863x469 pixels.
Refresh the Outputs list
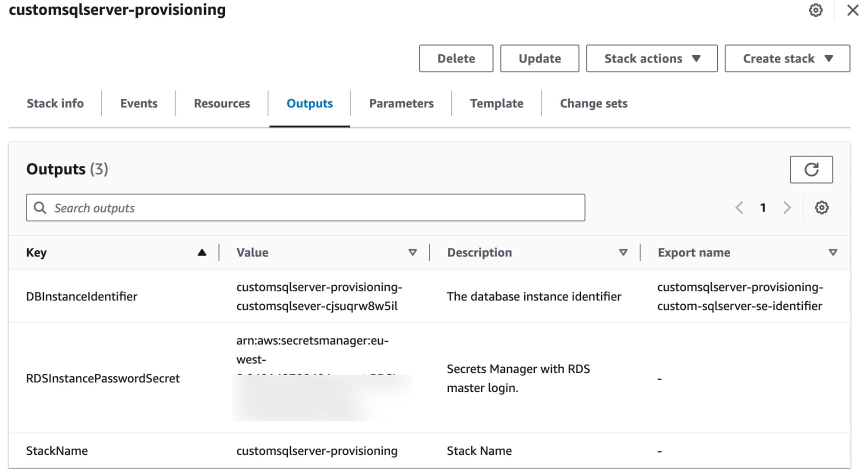click(x=811, y=170)
